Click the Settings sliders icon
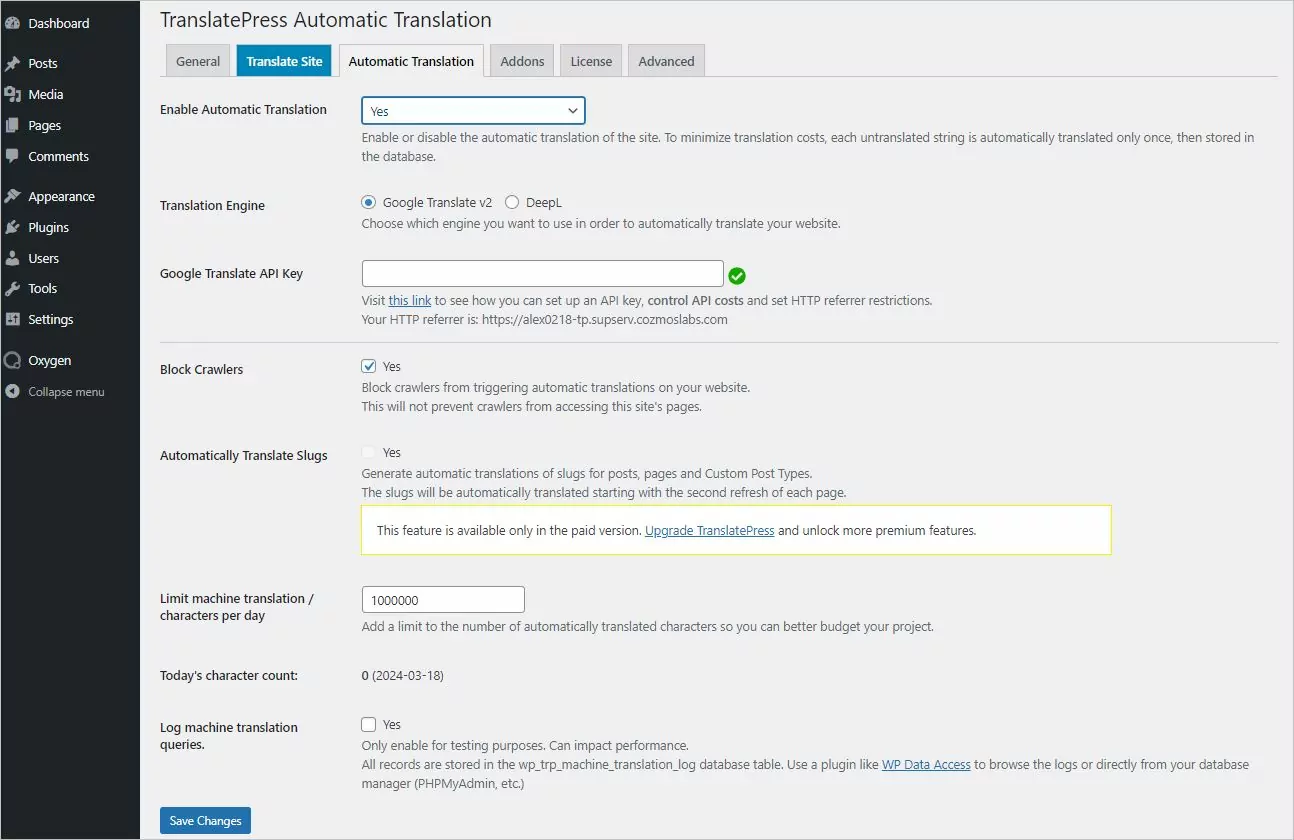 [12, 319]
